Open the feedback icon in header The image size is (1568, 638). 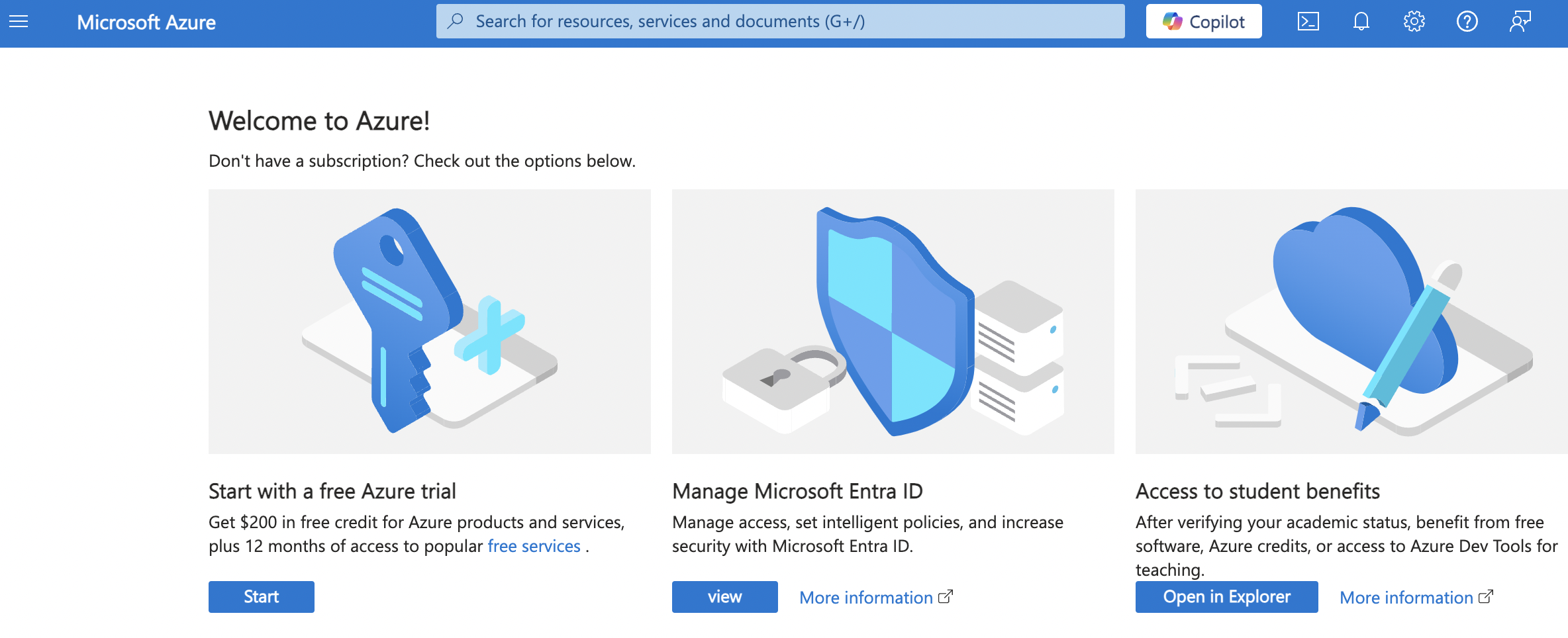[x=1520, y=22]
